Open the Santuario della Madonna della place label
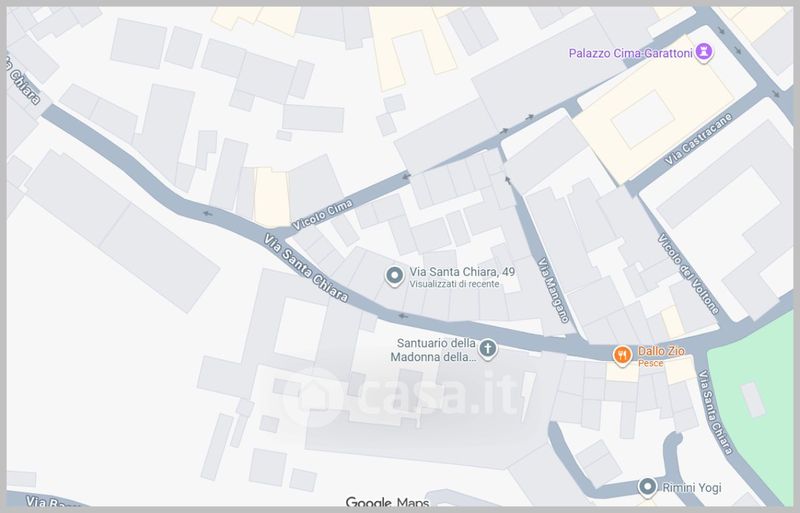 pos(434,350)
